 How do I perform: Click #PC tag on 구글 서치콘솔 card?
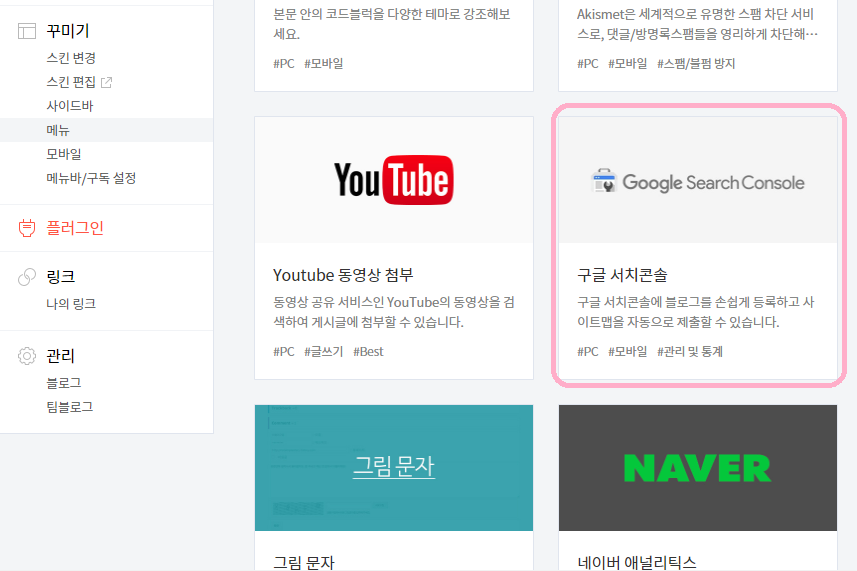pyautogui.click(x=588, y=351)
